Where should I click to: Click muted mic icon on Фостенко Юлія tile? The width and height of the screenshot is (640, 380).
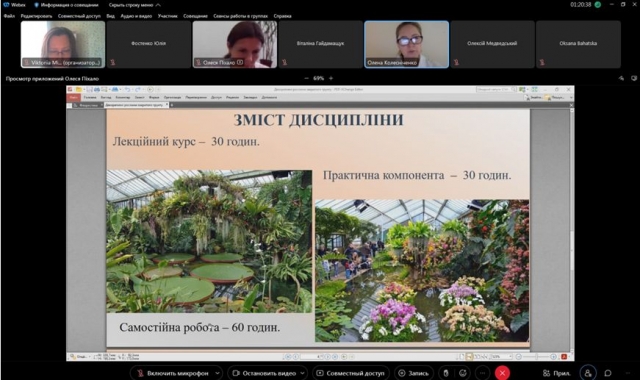[113, 62]
